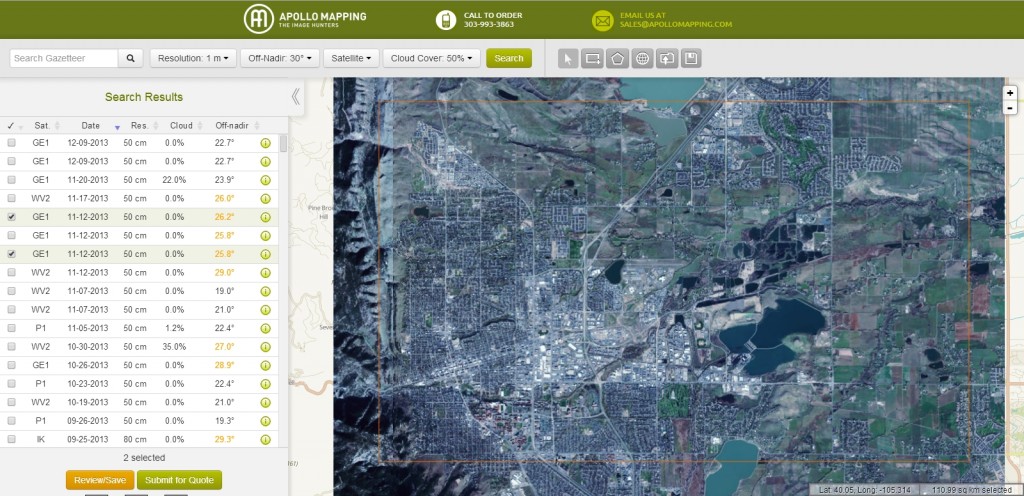The image size is (1024, 496).
Task: View info for WV2 10-30-2013 row
Action: tap(265, 347)
